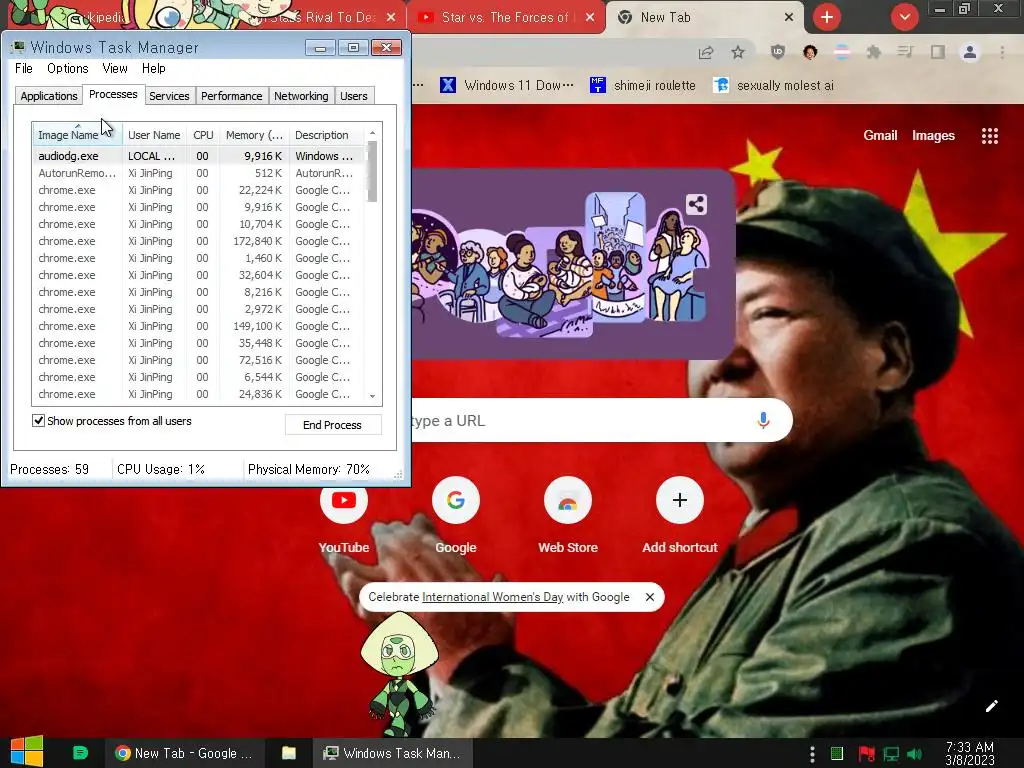The width and height of the screenshot is (1024, 768).
Task: Sort processes by Image Name column
Action: 77,135
